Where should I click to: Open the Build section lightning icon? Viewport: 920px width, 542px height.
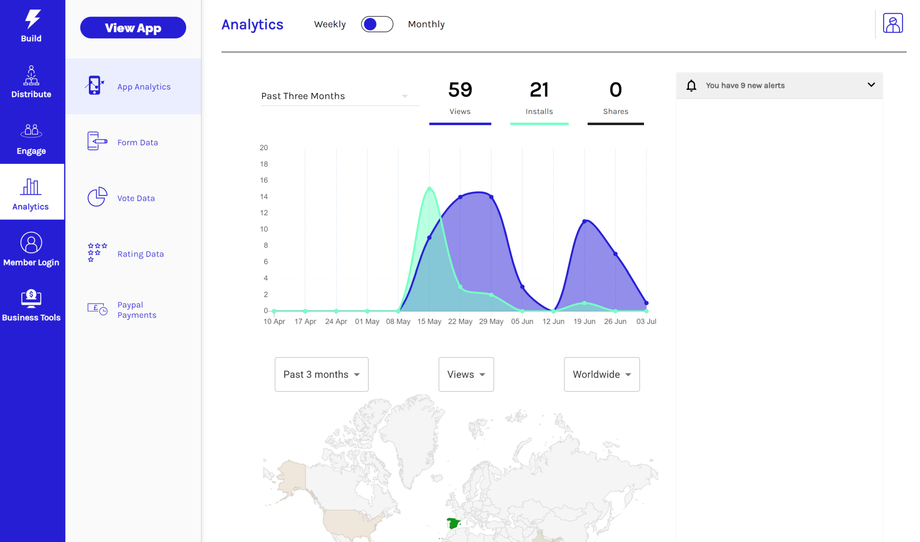coord(32,19)
